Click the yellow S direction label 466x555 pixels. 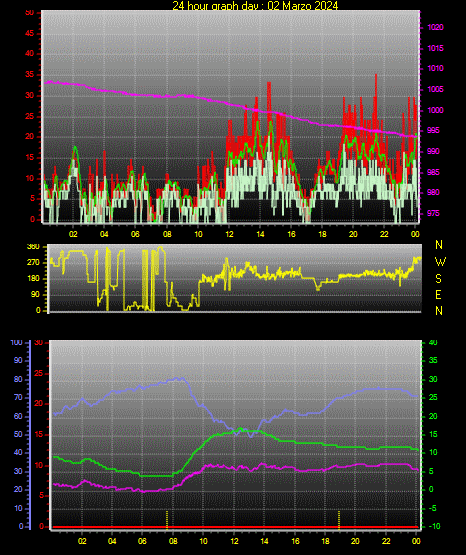point(438,279)
